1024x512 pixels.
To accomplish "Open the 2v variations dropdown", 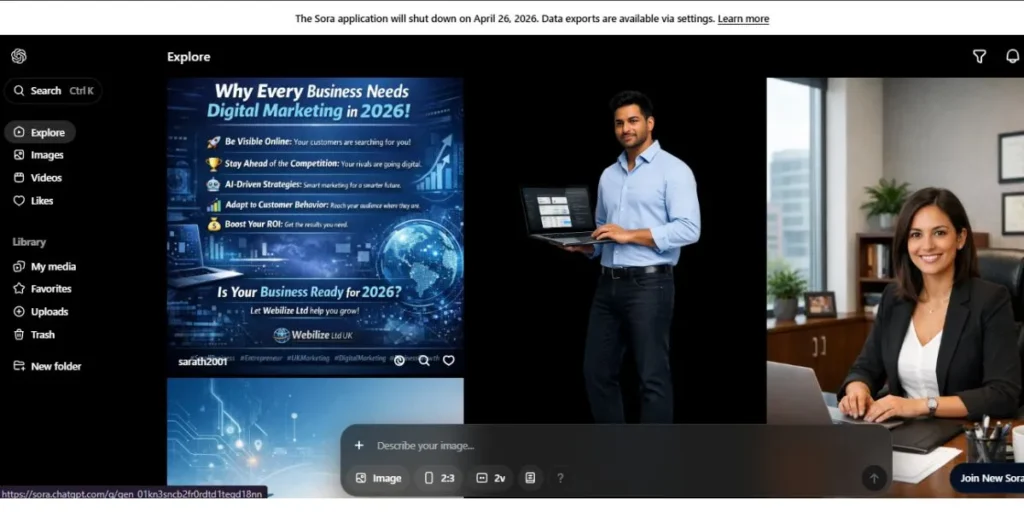I will [x=490, y=478].
